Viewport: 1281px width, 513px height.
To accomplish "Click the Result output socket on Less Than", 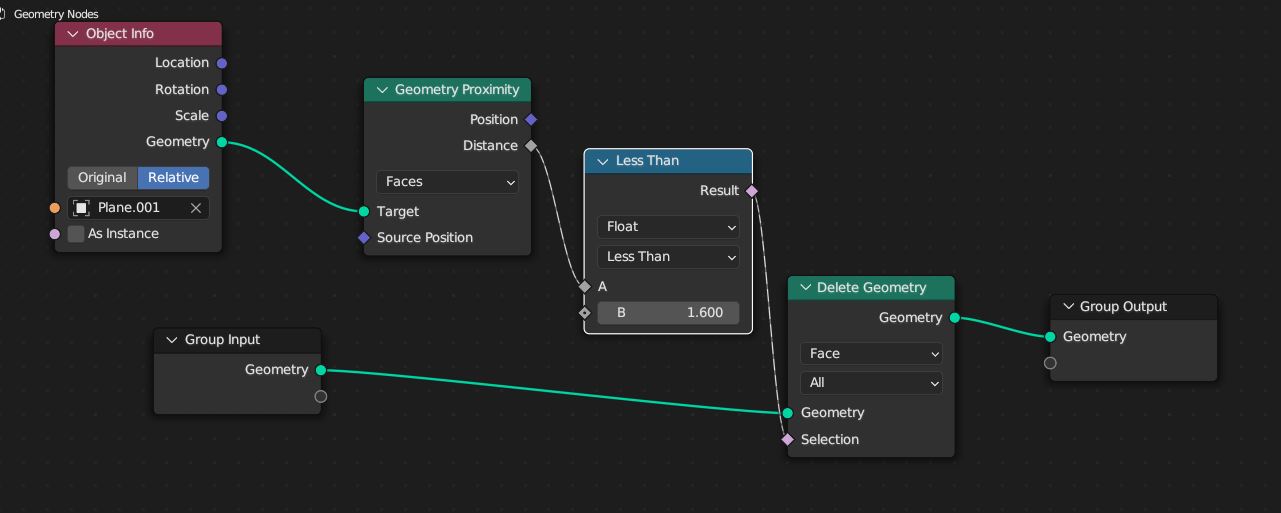I will click(752, 191).
